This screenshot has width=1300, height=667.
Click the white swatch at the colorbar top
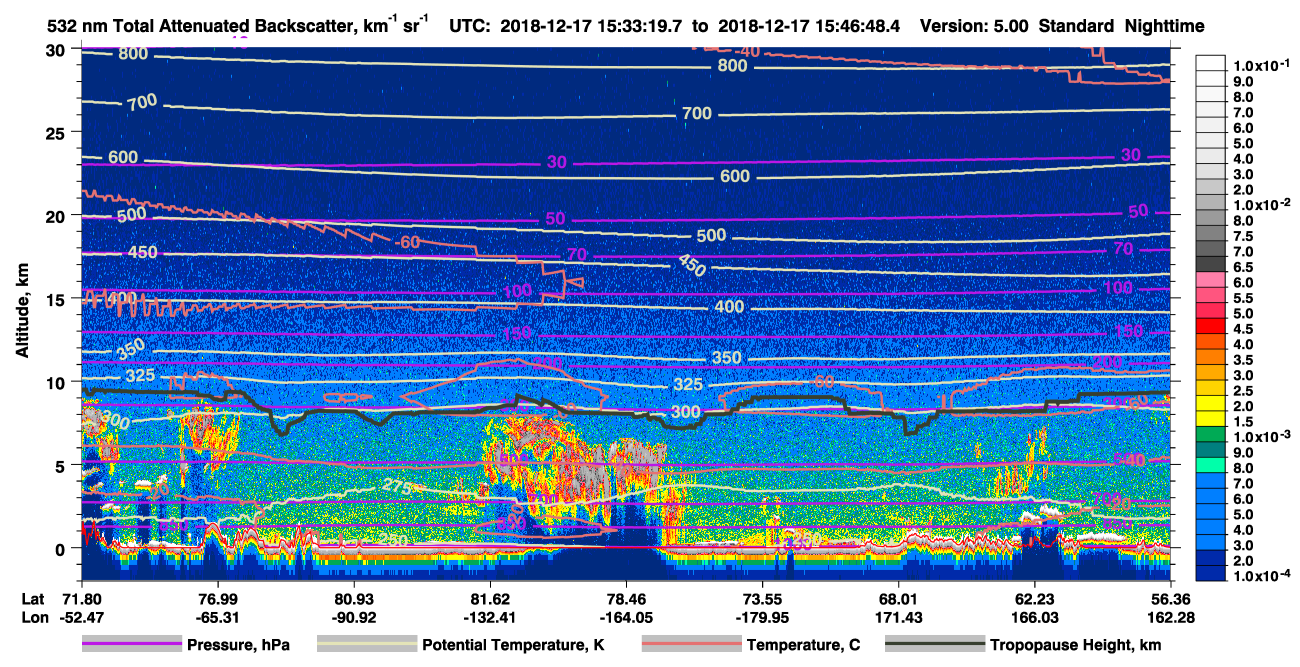[x=1210, y=62]
